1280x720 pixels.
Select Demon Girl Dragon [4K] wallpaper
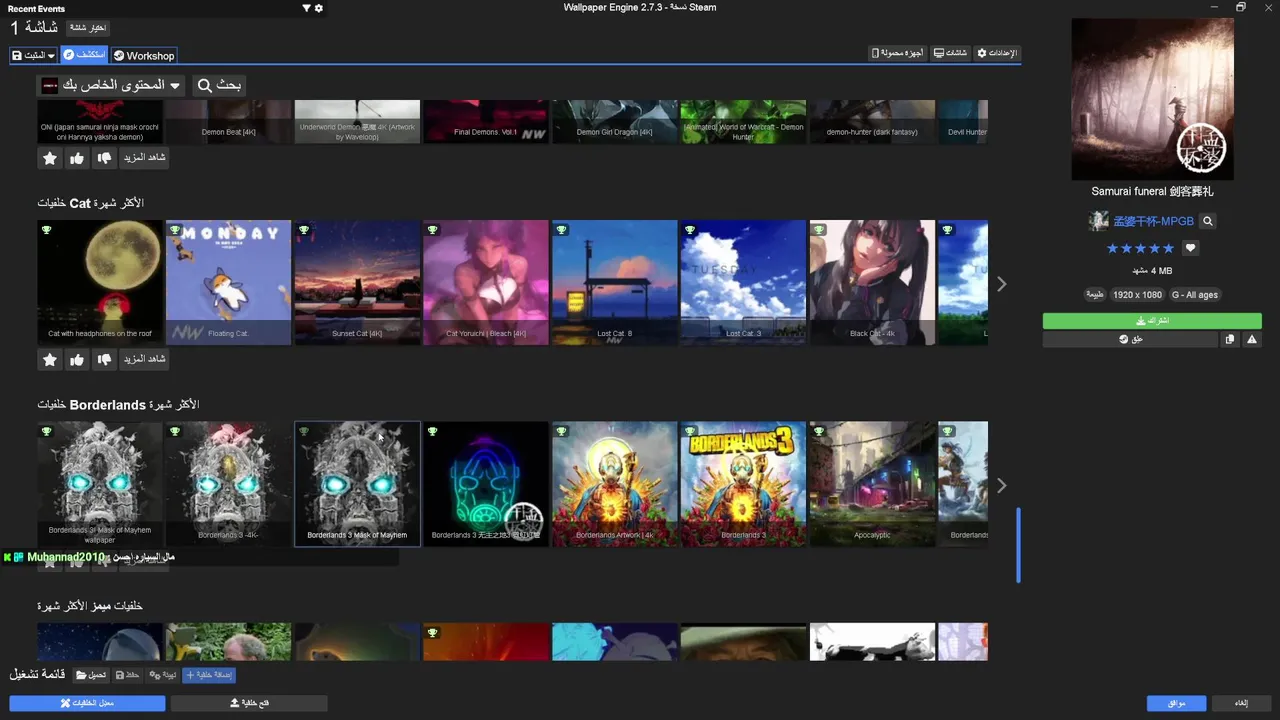[x=615, y=122]
